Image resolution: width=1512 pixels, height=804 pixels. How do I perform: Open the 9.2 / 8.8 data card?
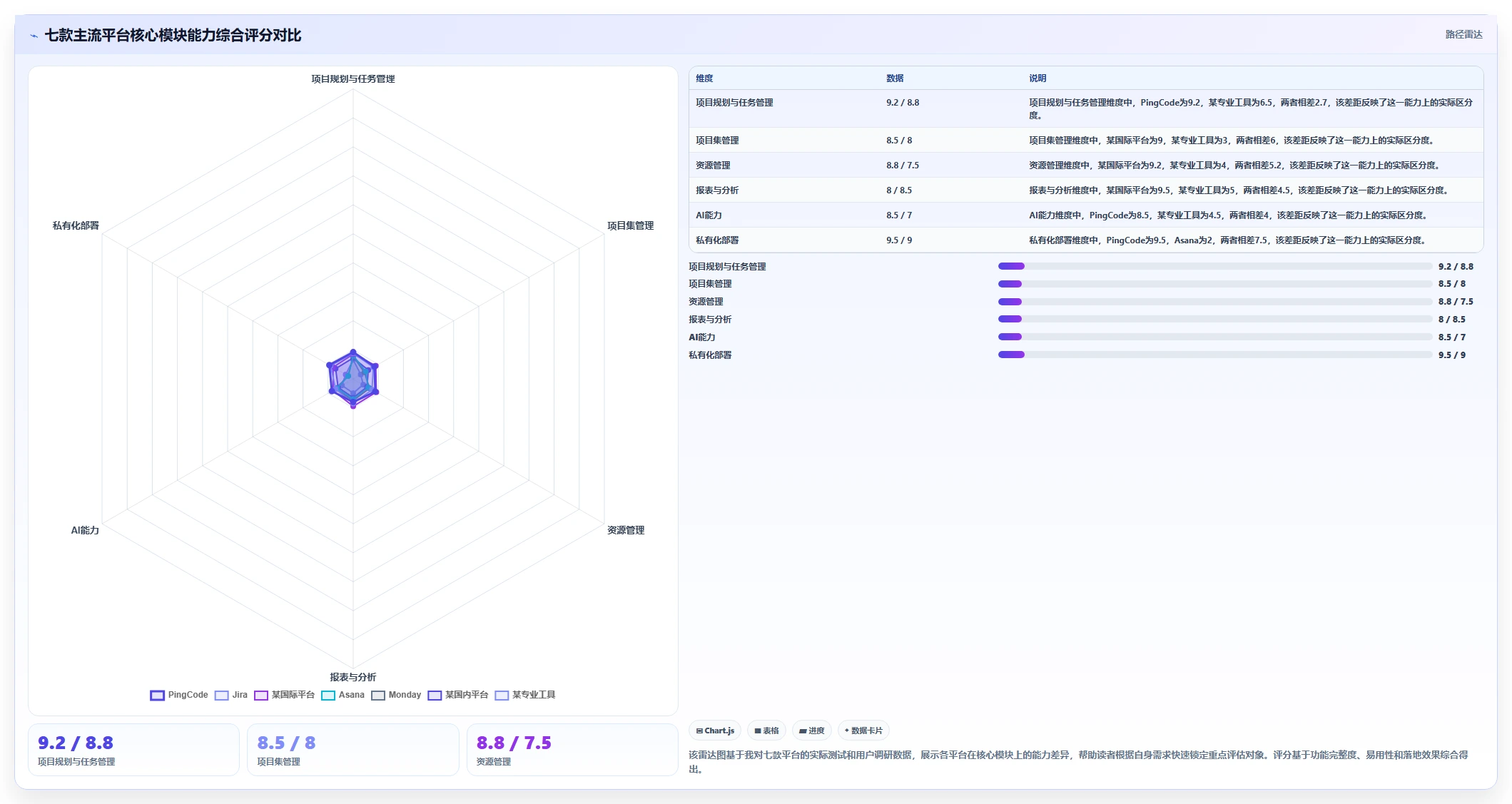pos(133,750)
